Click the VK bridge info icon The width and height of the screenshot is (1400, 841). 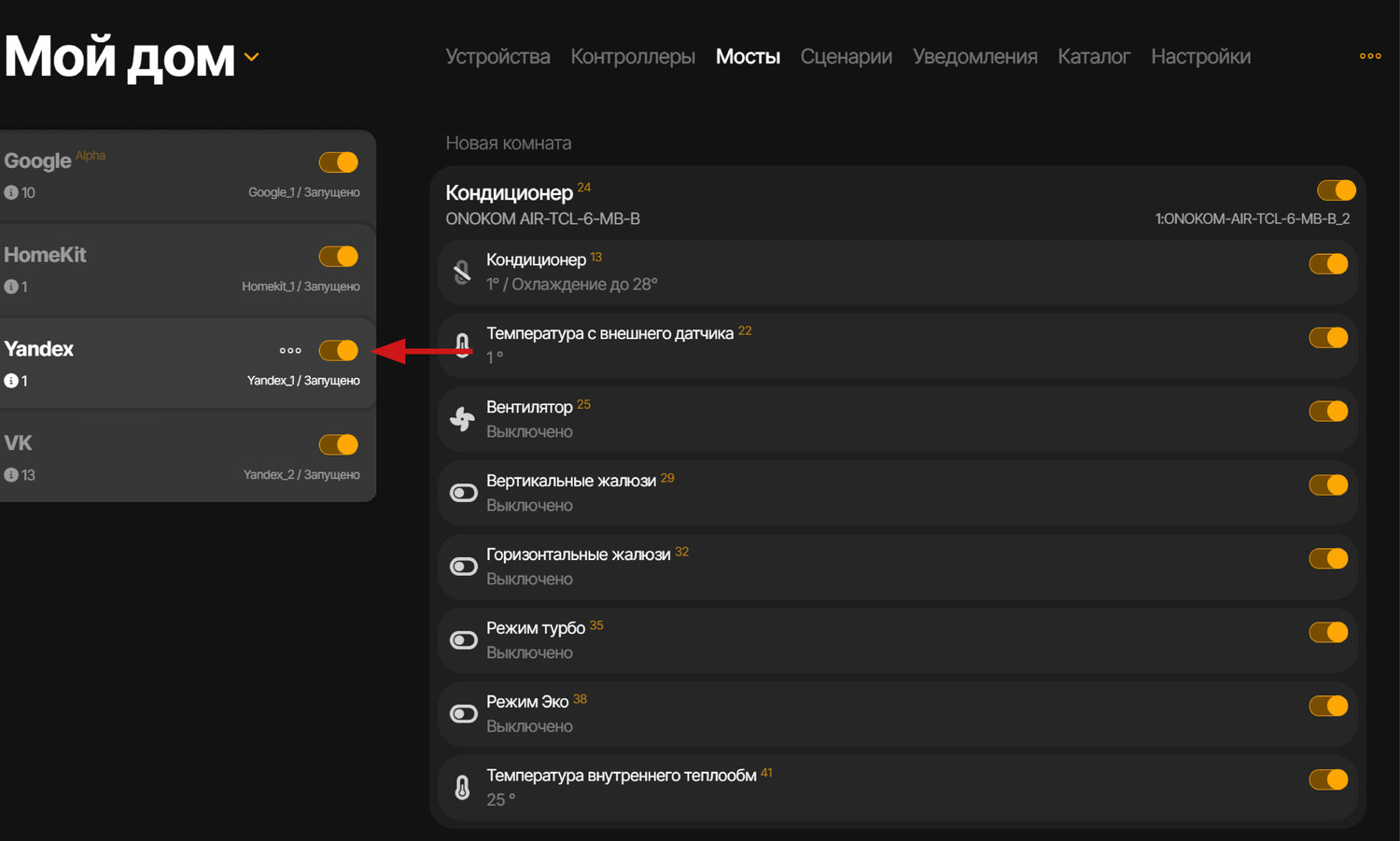click(11, 475)
